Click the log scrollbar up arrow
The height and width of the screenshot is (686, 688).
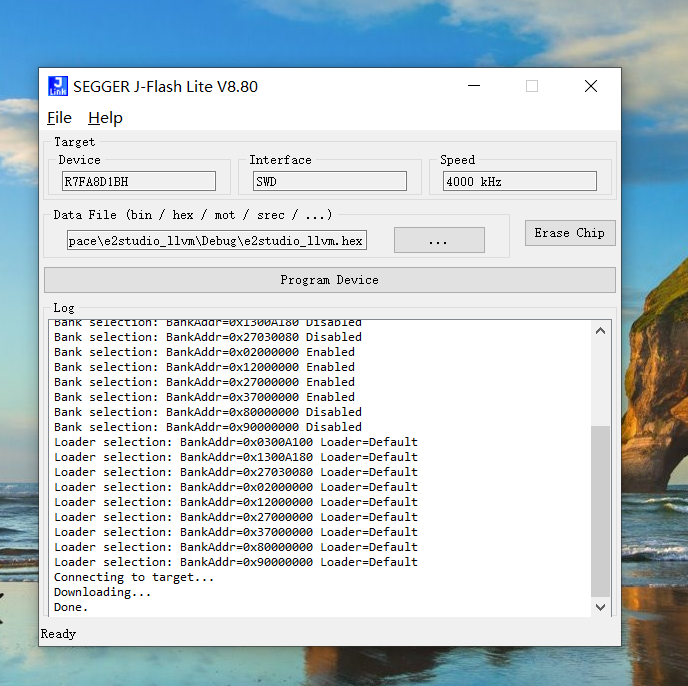coord(600,331)
